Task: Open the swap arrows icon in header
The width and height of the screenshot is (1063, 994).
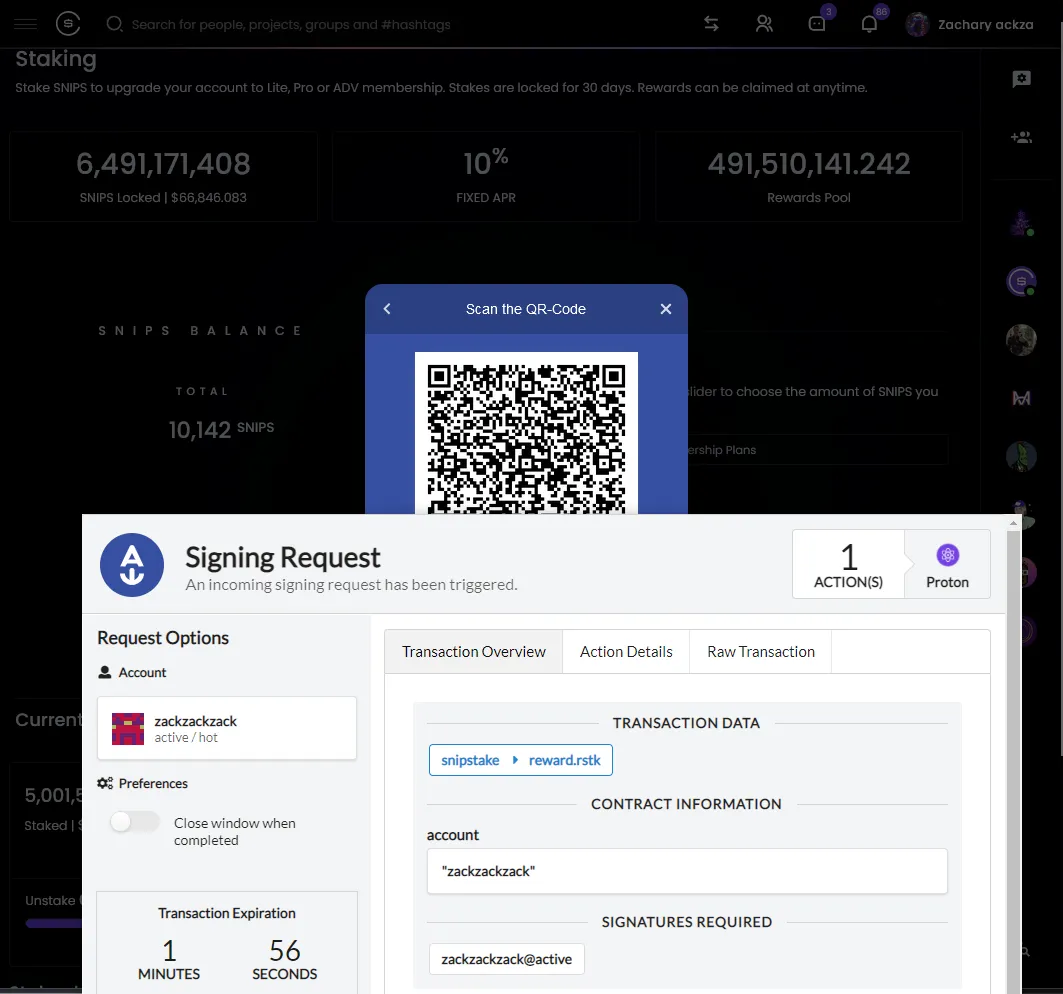Action: coord(711,24)
